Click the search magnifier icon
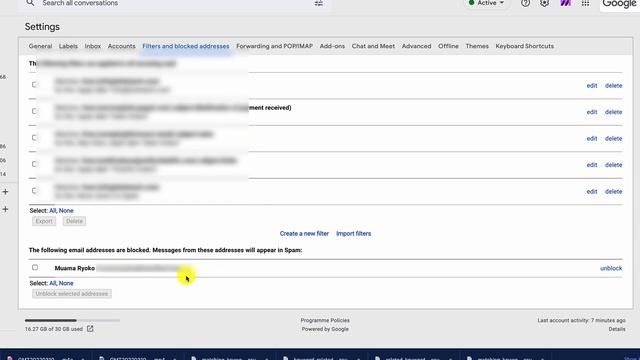The height and width of the screenshot is (360, 640). pyautogui.click(x=30, y=3)
